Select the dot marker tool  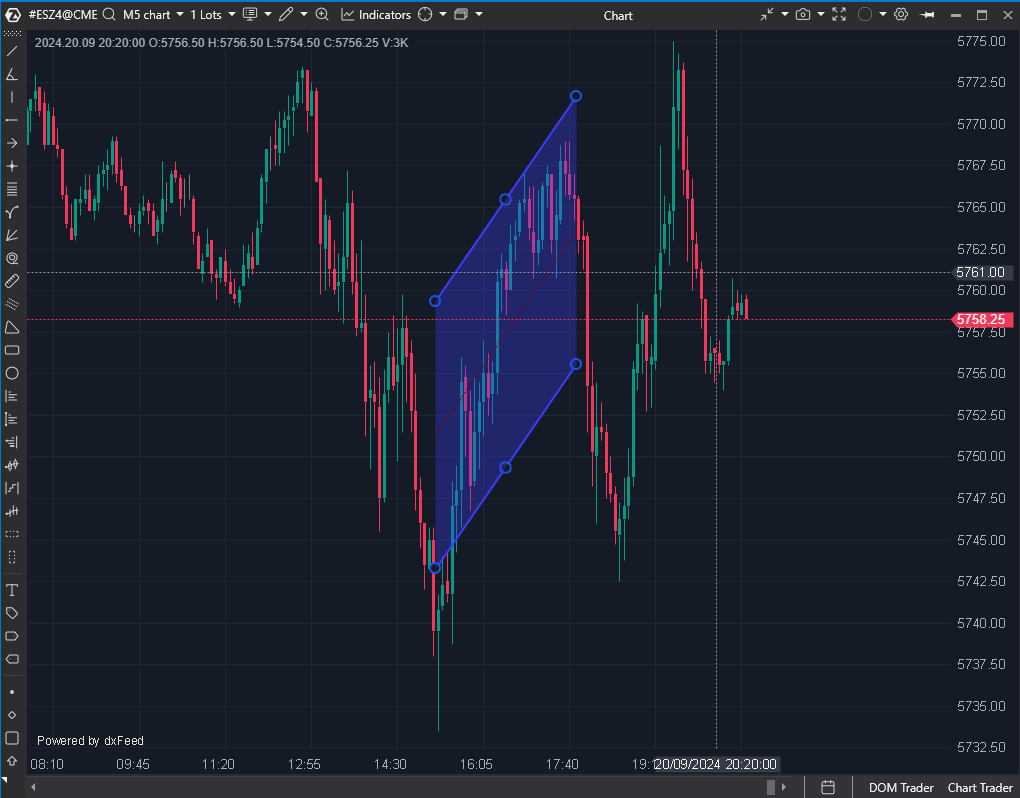coord(12,692)
